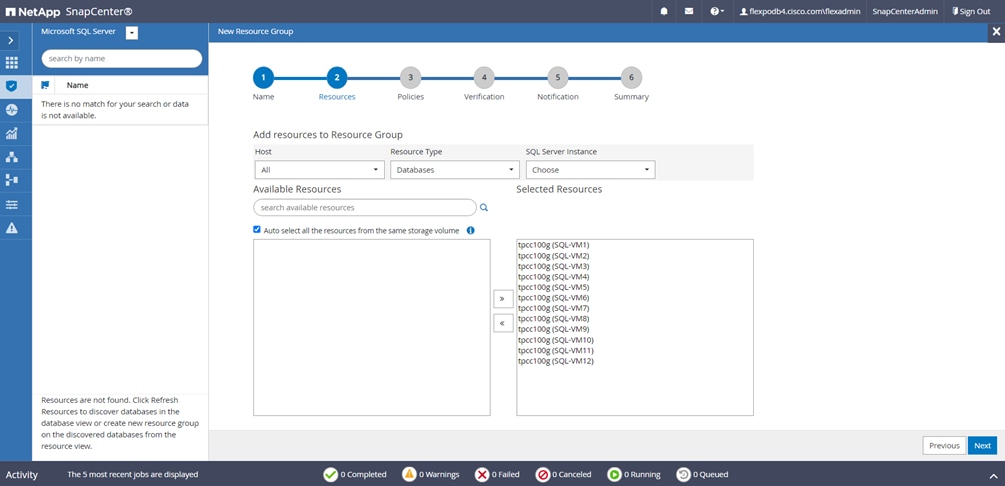Click the Warnings jobs triangle icon
The height and width of the screenshot is (486, 1005).
pos(409,474)
